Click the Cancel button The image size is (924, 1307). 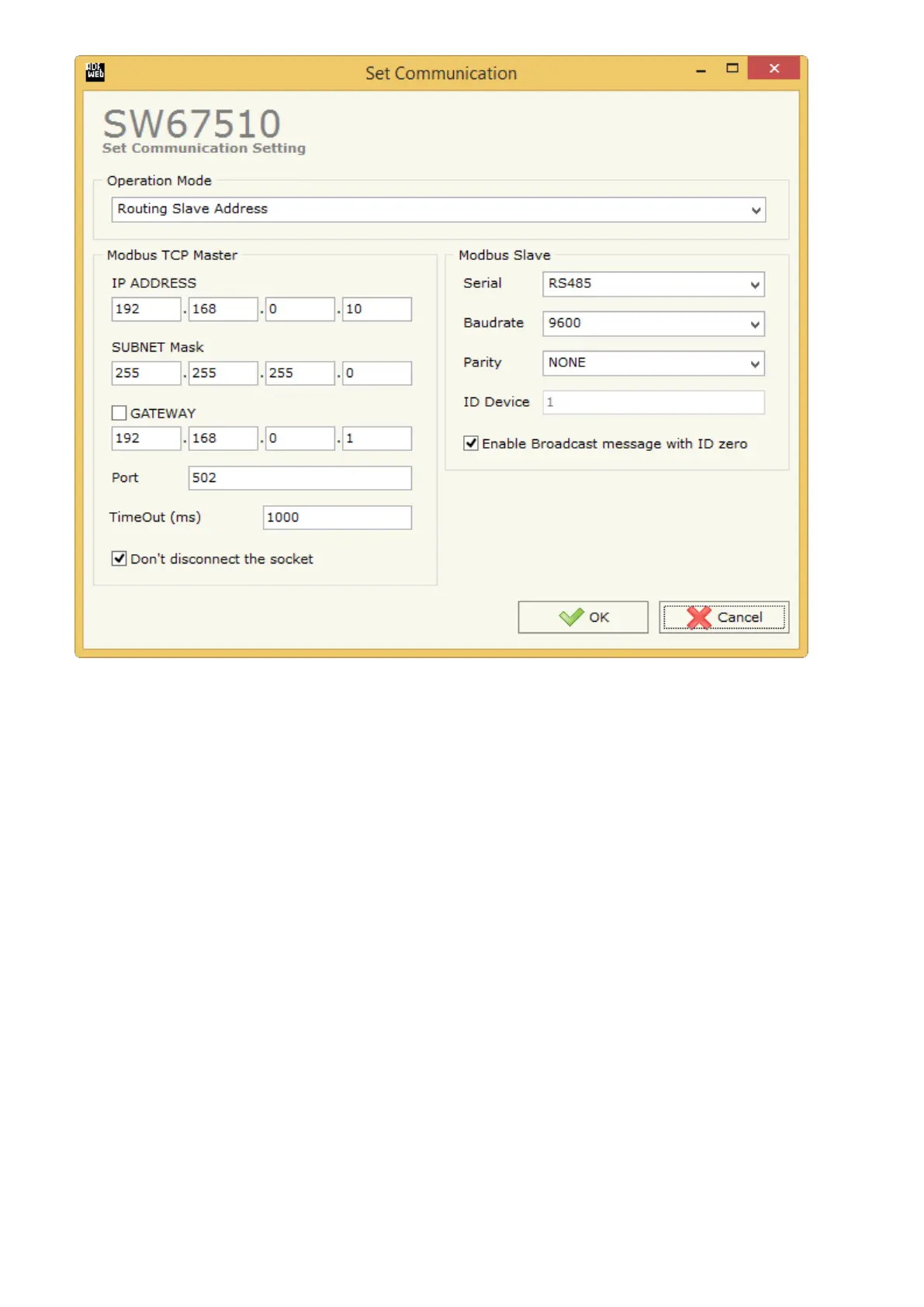tap(724, 617)
